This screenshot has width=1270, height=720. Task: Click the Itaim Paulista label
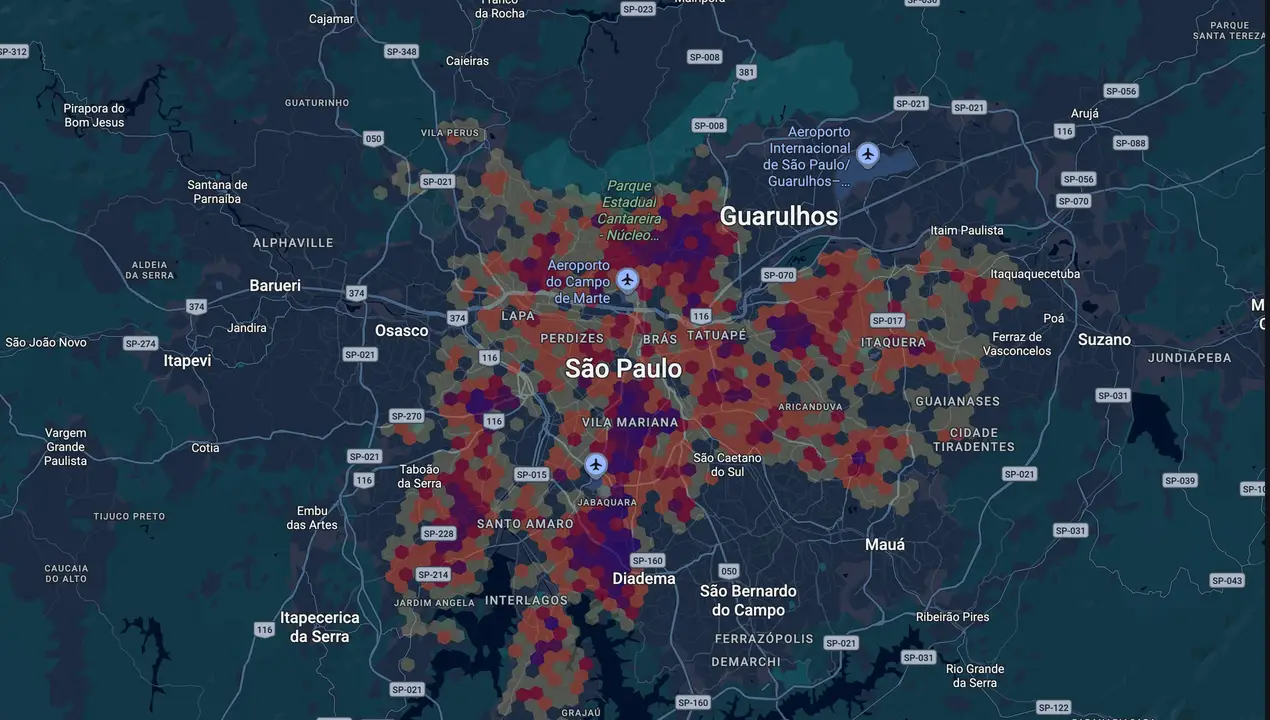point(967,230)
